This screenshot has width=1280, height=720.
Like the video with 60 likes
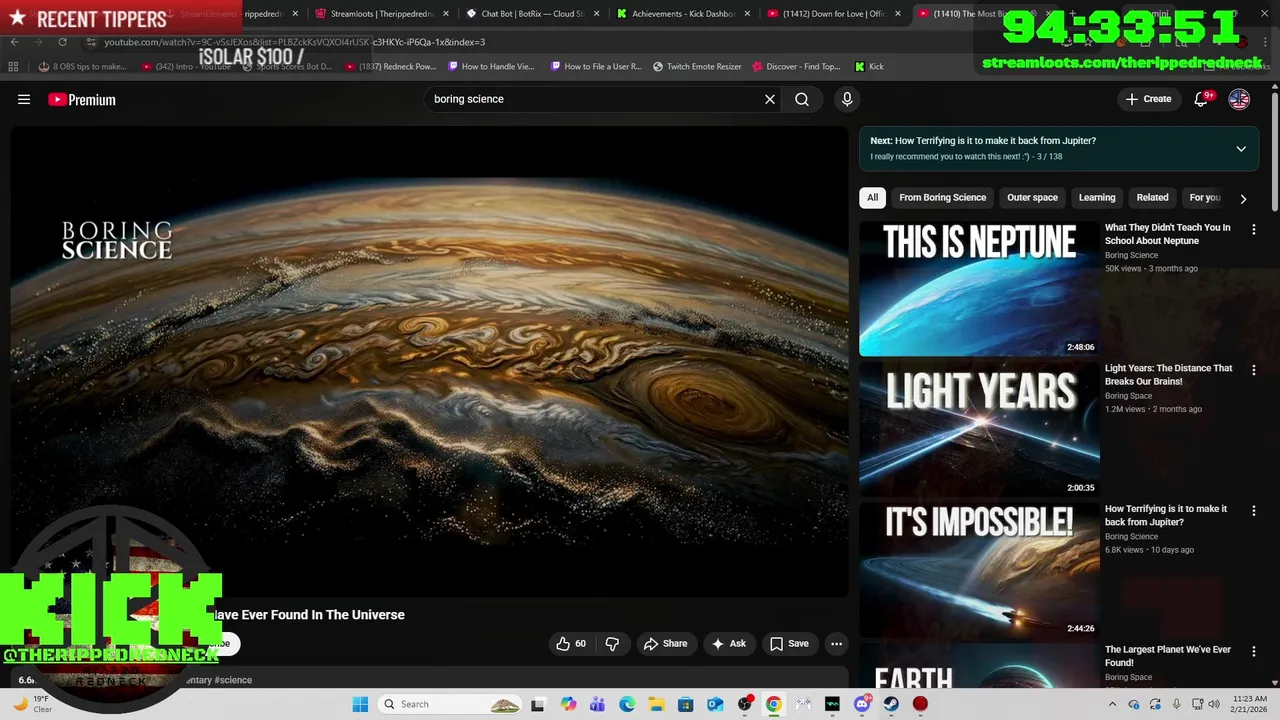click(x=571, y=644)
